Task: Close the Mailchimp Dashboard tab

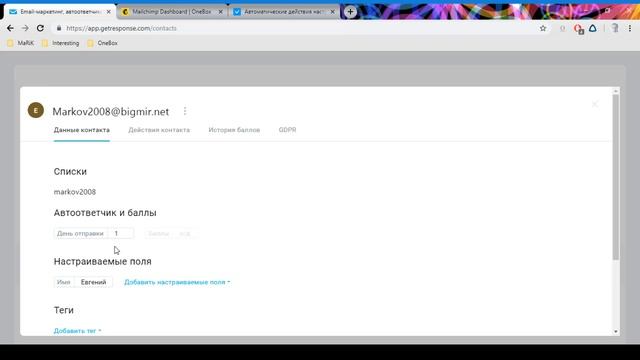Action: (220, 12)
